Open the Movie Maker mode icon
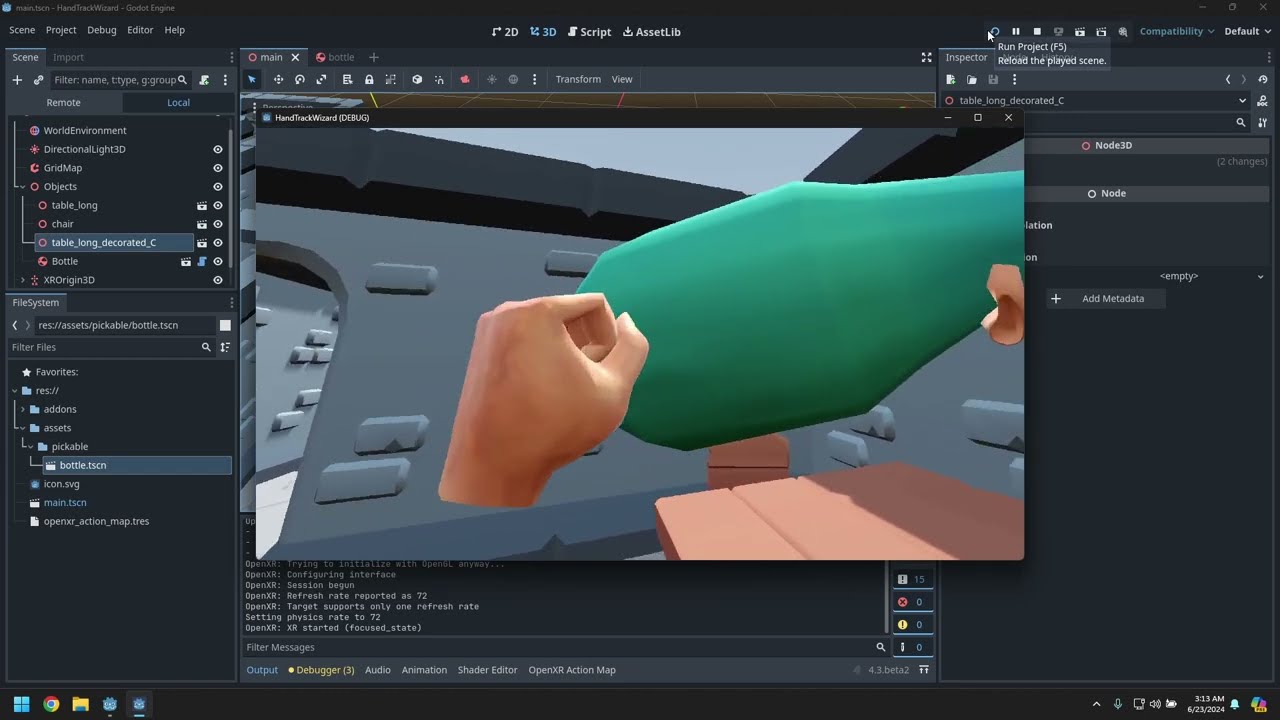The image size is (1280, 720). 1123,32
